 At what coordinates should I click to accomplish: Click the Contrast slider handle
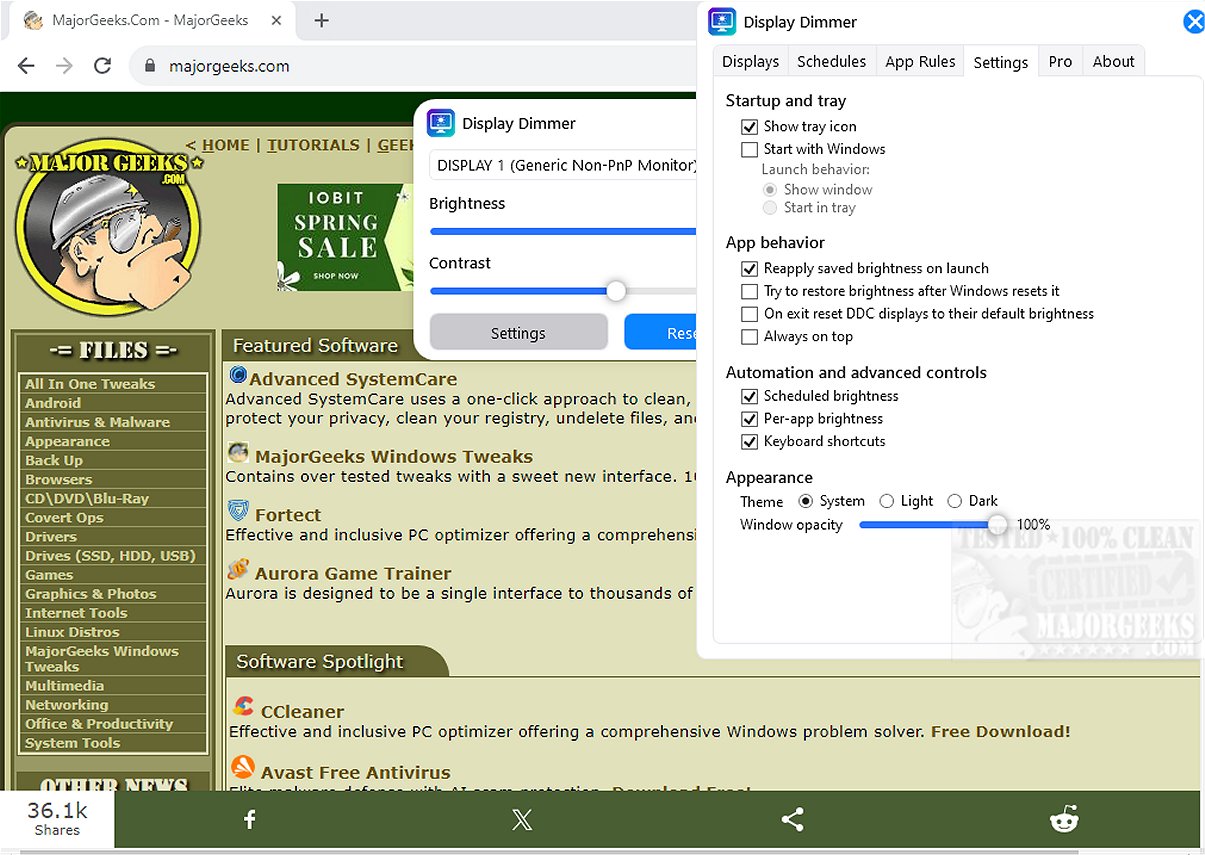coord(616,291)
